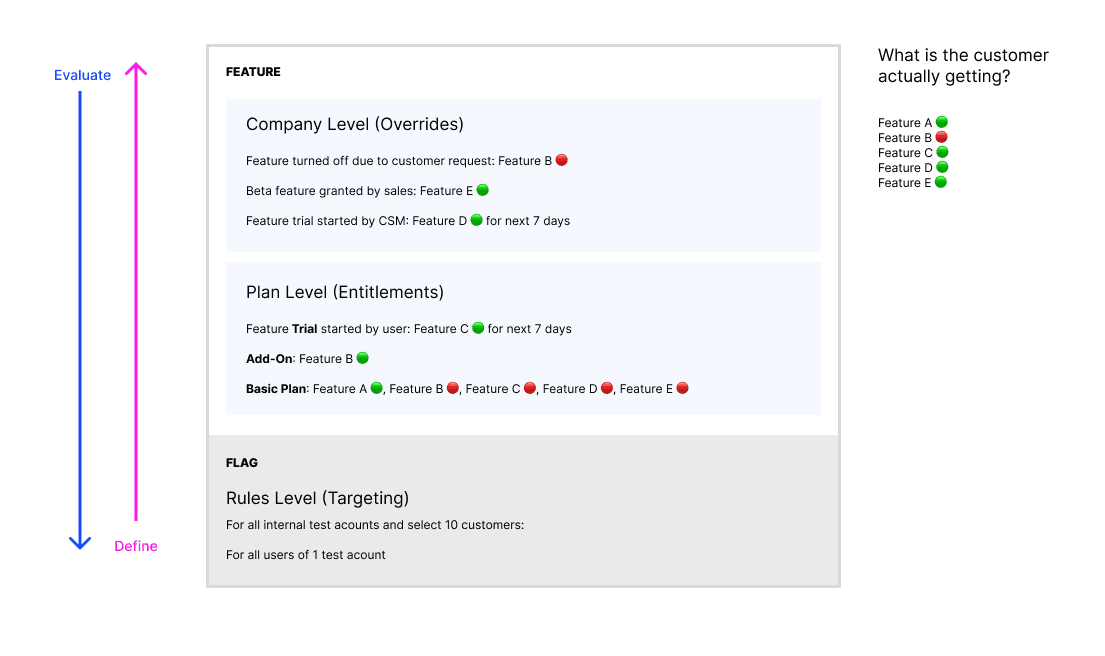Click the red dot beside Company Level Feature B
Screen dimensions: 1105x656
tap(562, 160)
